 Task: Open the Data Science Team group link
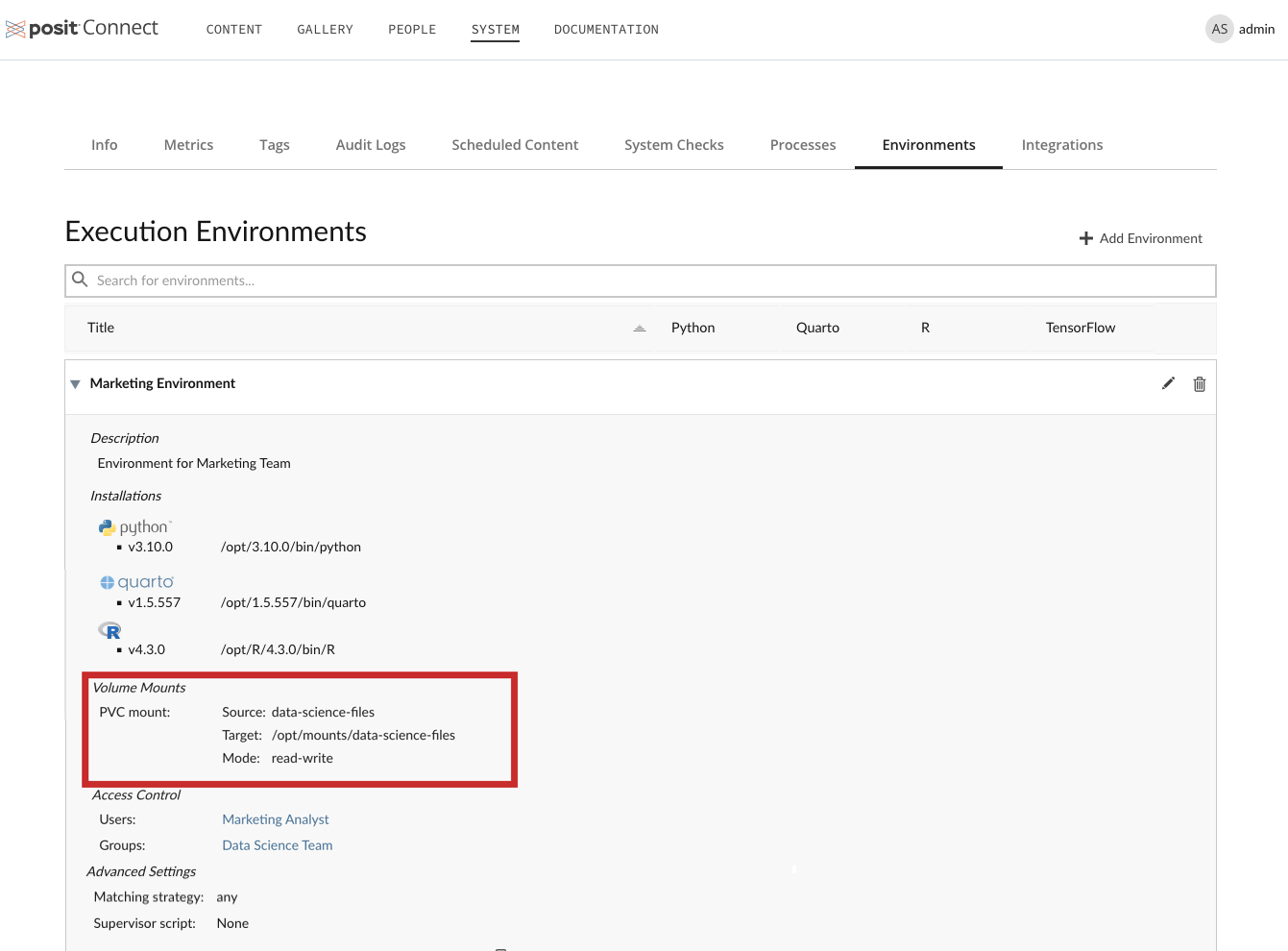point(278,845)
